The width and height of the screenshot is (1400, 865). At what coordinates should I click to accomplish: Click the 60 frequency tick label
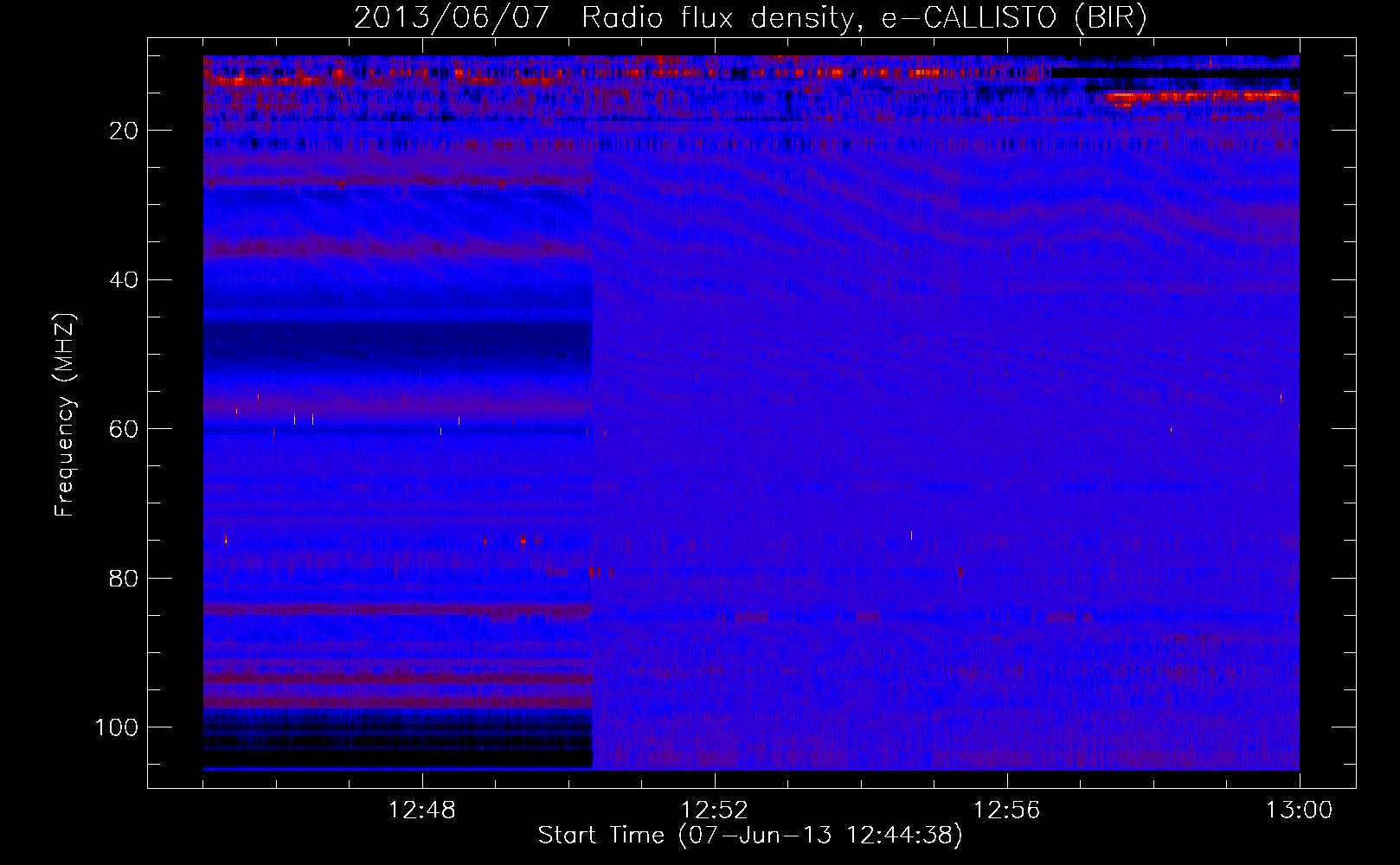[125, 429]
